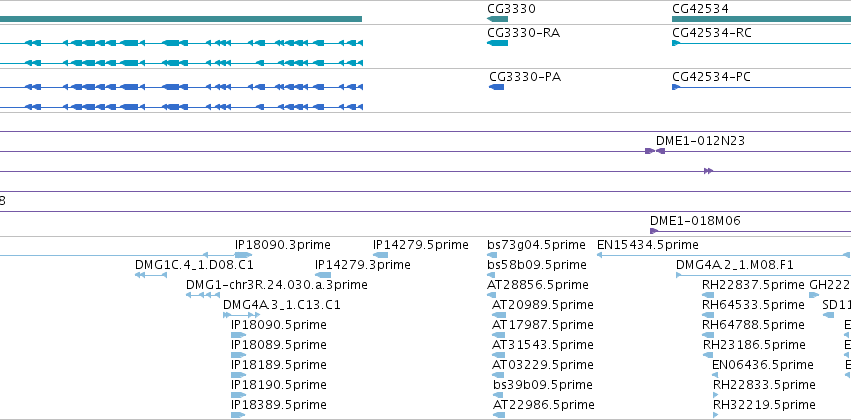Click the RH22833.5prime label
This screenshot has height=420, width=851.
pyautogui.click(x=764, y=385)
